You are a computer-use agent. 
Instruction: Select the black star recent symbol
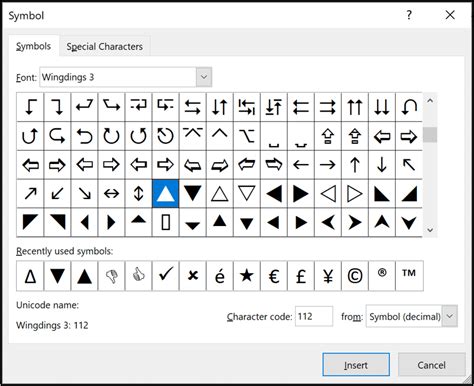[x=247, y=276]
